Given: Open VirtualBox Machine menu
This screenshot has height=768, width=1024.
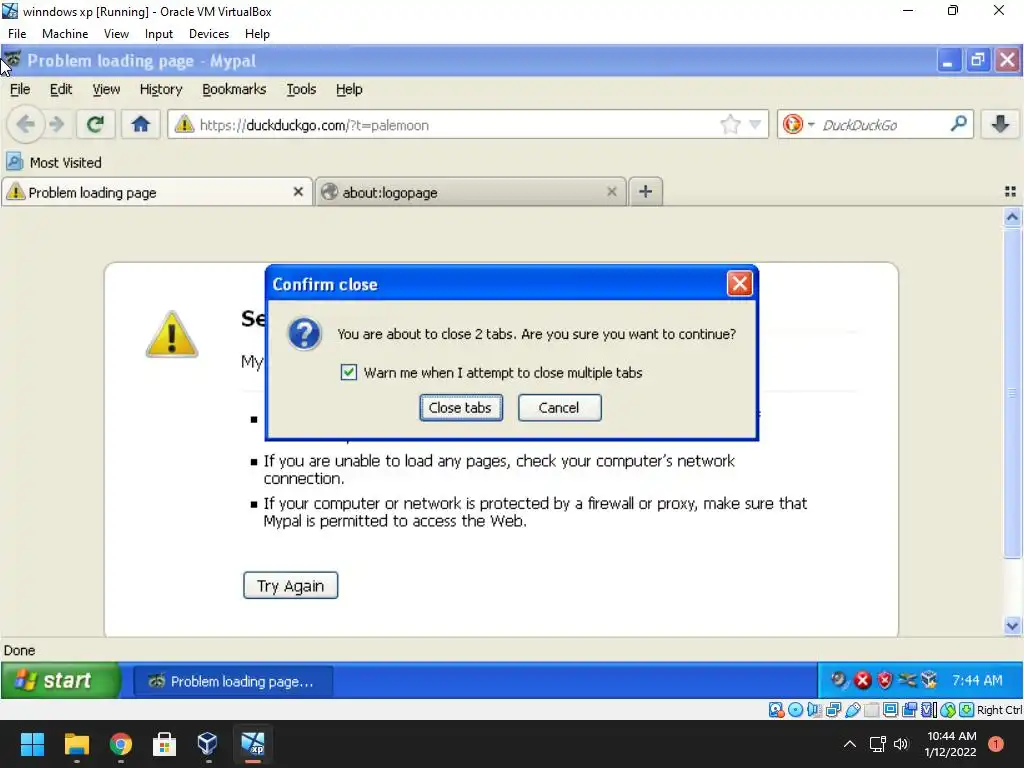Looking at the screenshot, I should 65,34.
